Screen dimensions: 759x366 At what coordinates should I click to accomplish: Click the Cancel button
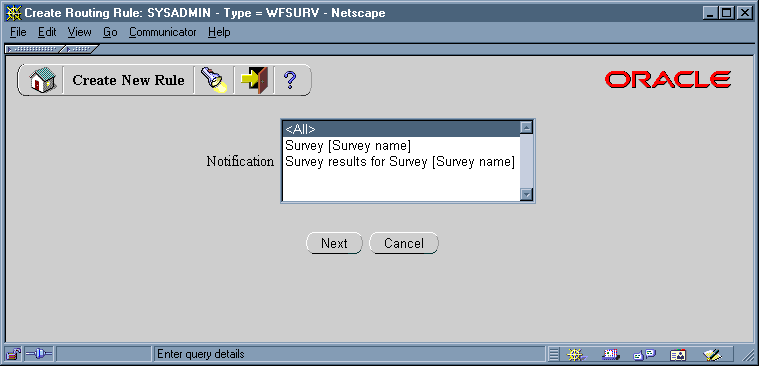click(x=404, y=243)
